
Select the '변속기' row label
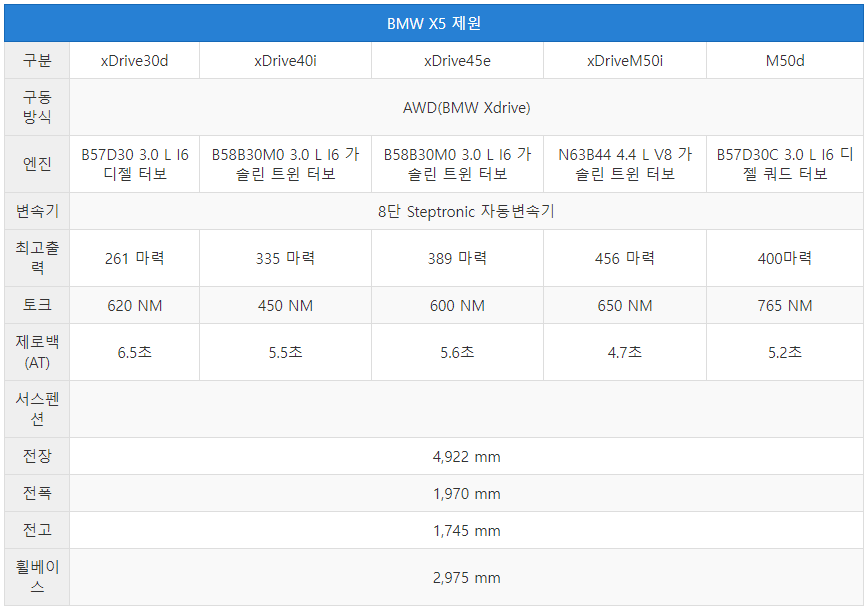[x=37, y=211]
